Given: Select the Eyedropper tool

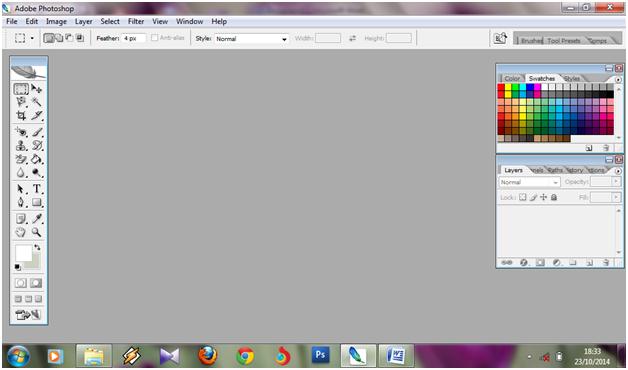Looking at the screenshot, I should tap(36, 219).
